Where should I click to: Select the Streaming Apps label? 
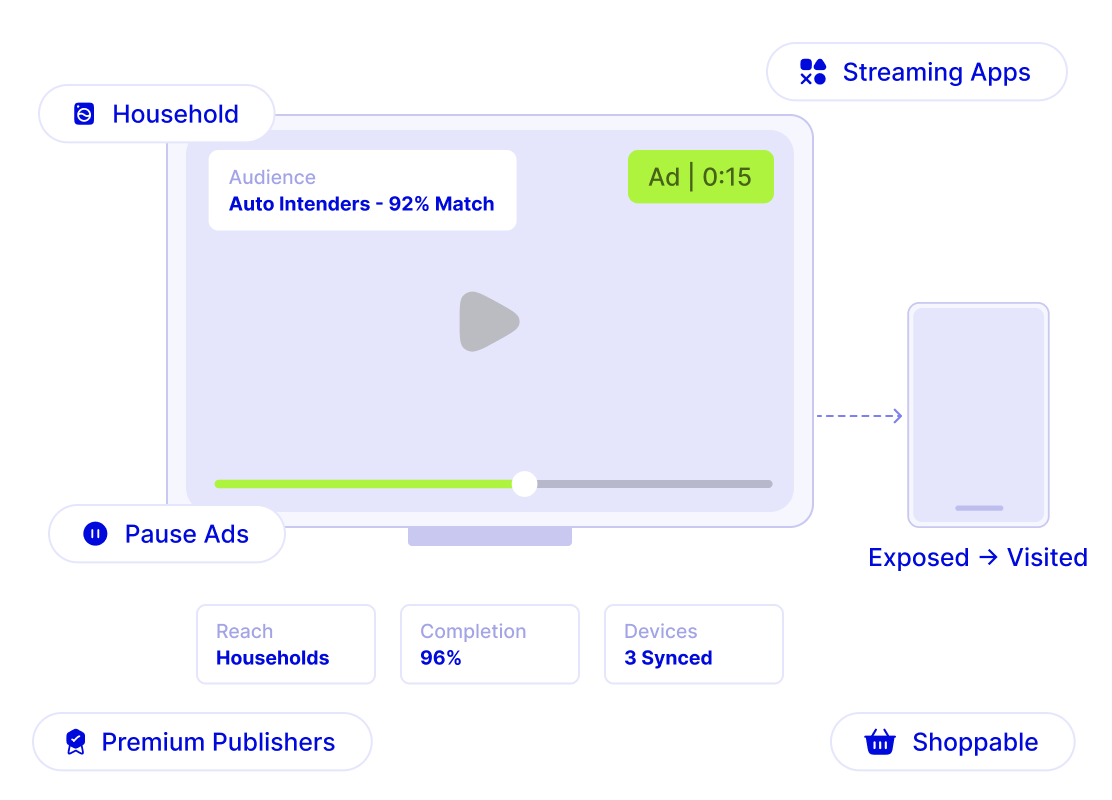(x=936, y=72)
